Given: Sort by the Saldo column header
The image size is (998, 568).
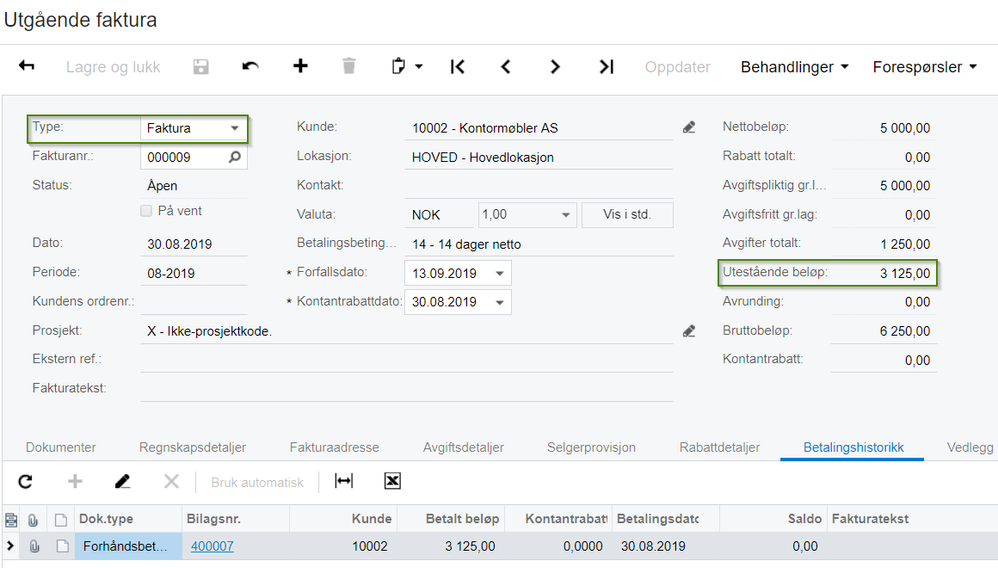Looking at the screenshot, I should 773,519.
